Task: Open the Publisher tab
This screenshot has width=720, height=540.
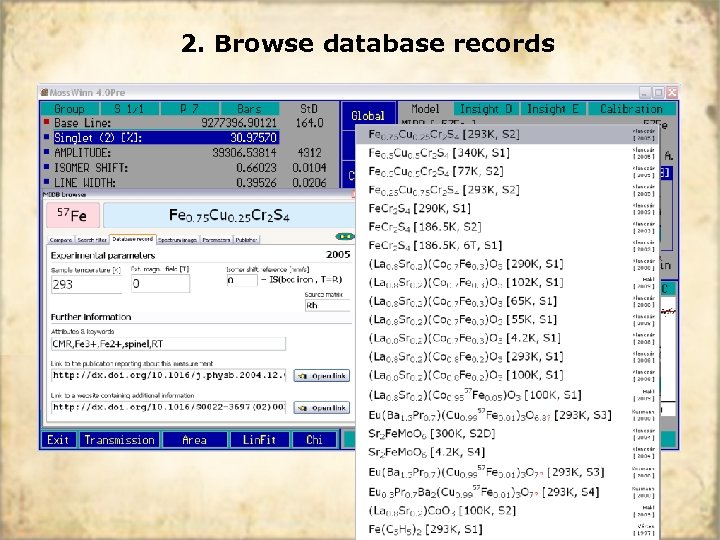Action: click(247, 240)
